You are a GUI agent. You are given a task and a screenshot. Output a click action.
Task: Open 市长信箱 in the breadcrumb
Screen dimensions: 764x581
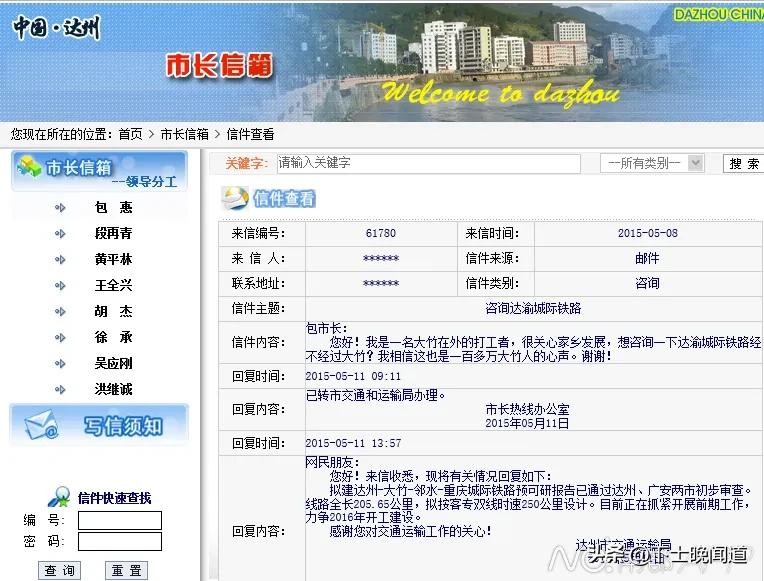[x=184, y=134]
